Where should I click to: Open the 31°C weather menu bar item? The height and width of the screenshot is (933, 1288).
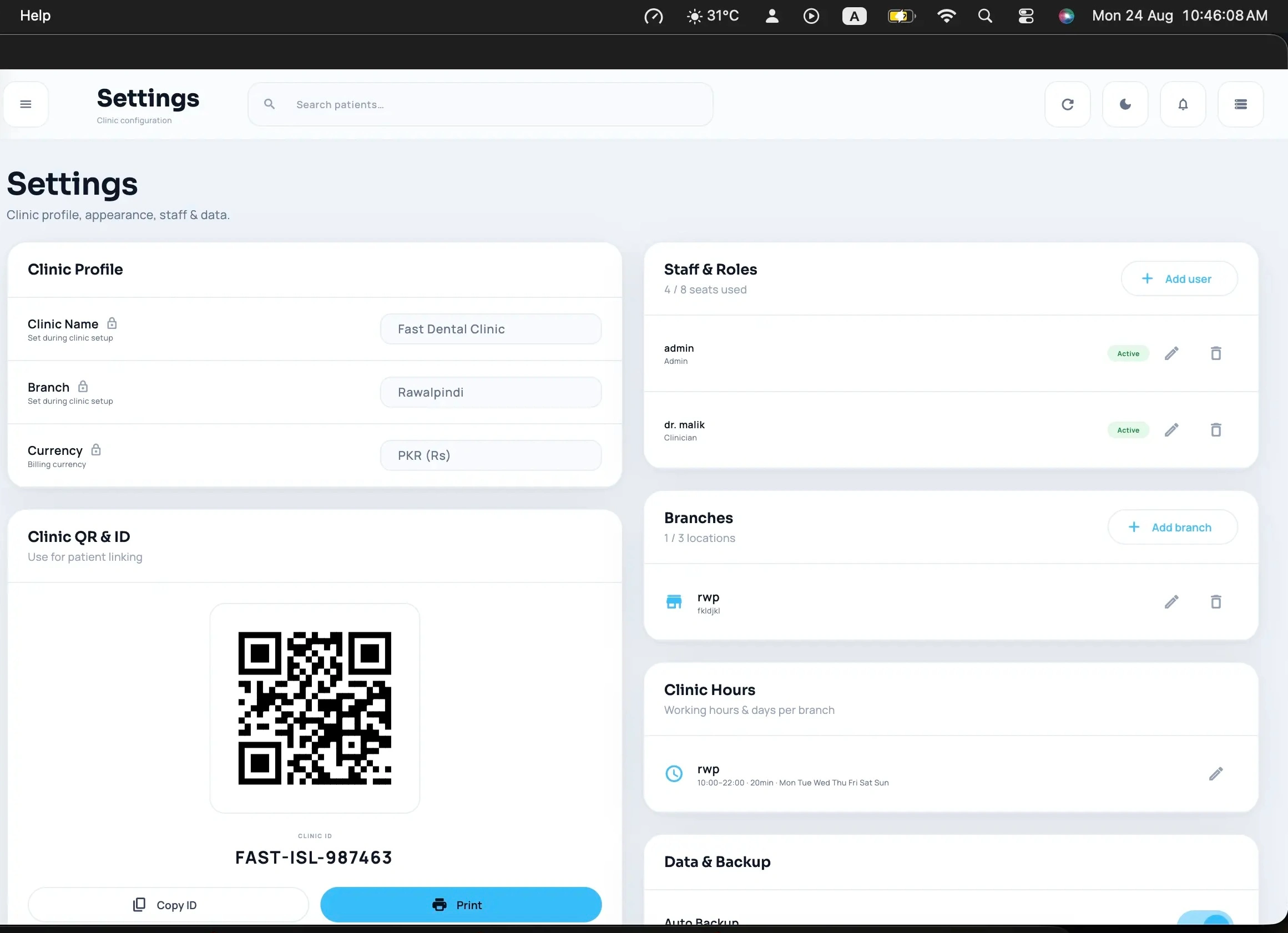pyautogui.click(x=713, y=16)
